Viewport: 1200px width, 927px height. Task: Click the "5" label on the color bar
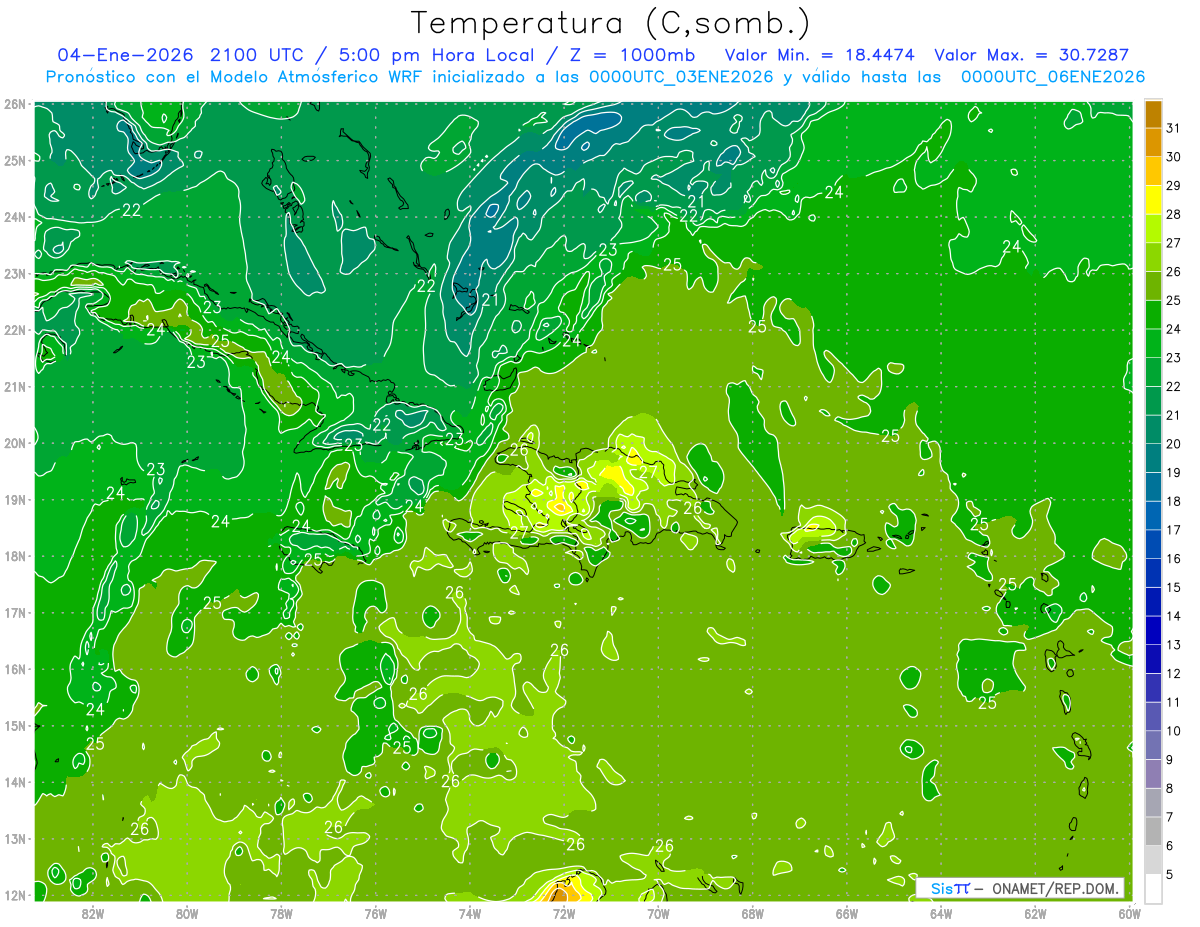coord(1170,874)
